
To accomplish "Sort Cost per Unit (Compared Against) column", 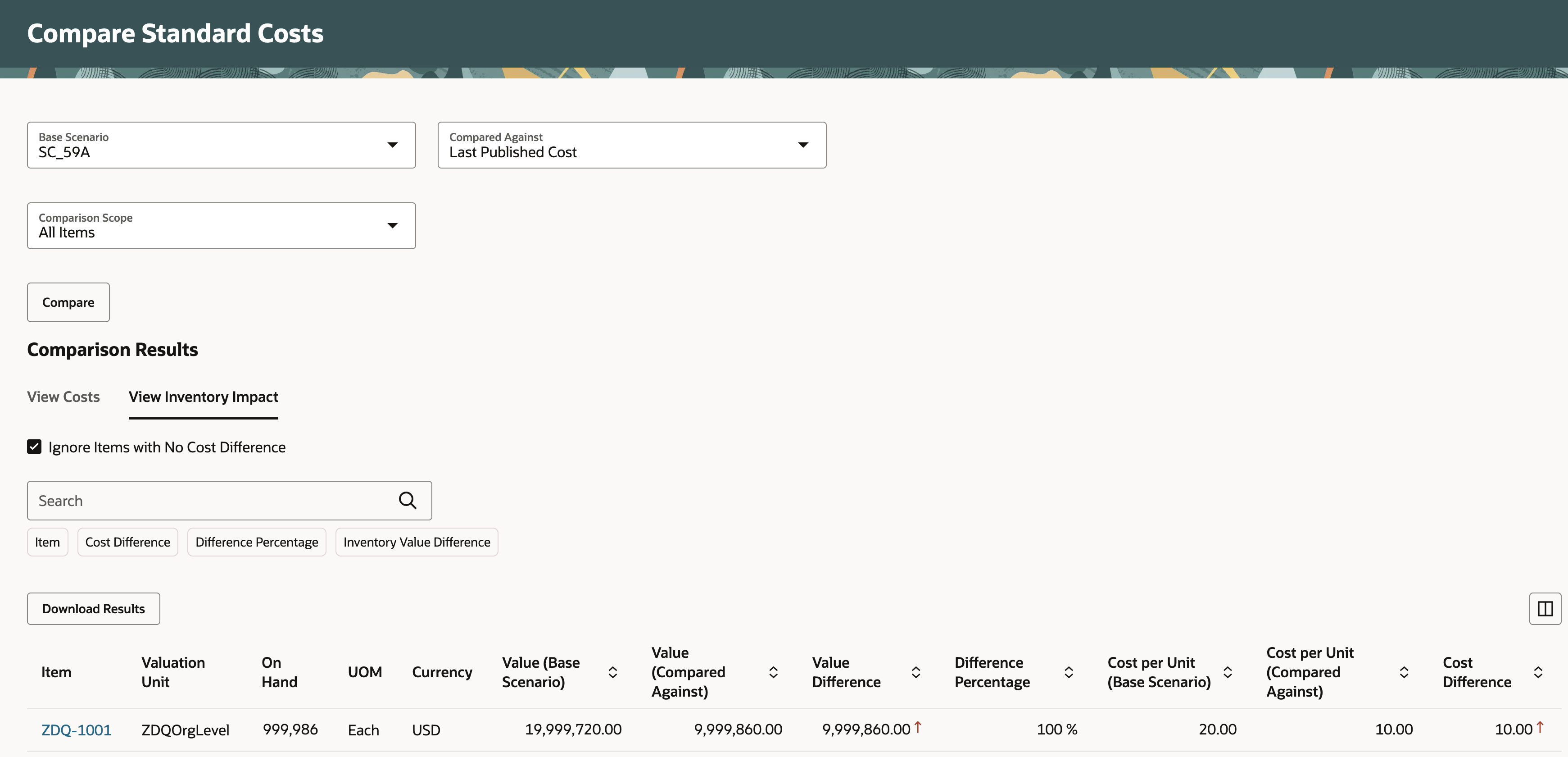I will point(1404,672).
